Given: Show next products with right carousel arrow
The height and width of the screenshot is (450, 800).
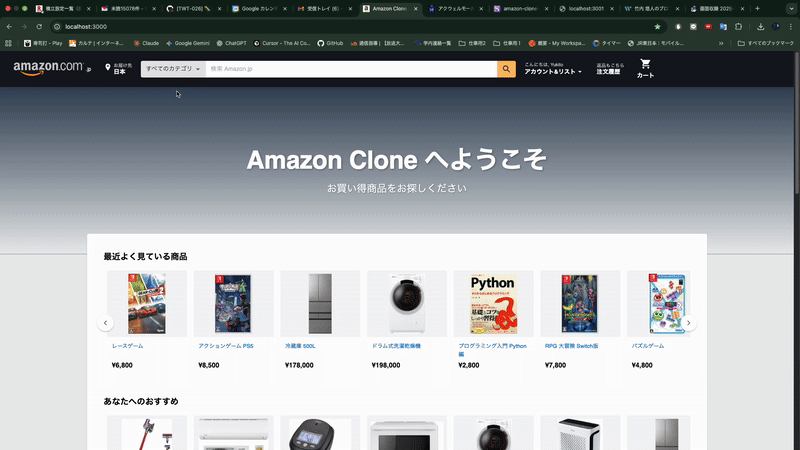Looking at the screenshot, I should coord(688,323).
